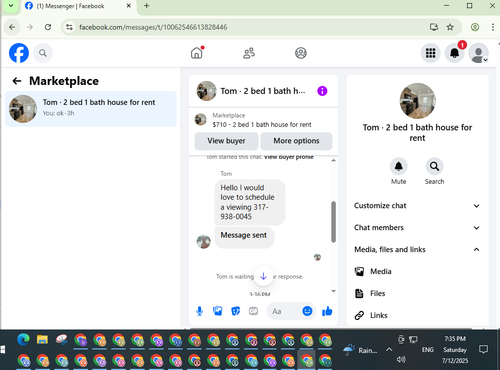This screenshot has height=370, width=500.
Task: Expand Chat members section
Action: [417, 228]
